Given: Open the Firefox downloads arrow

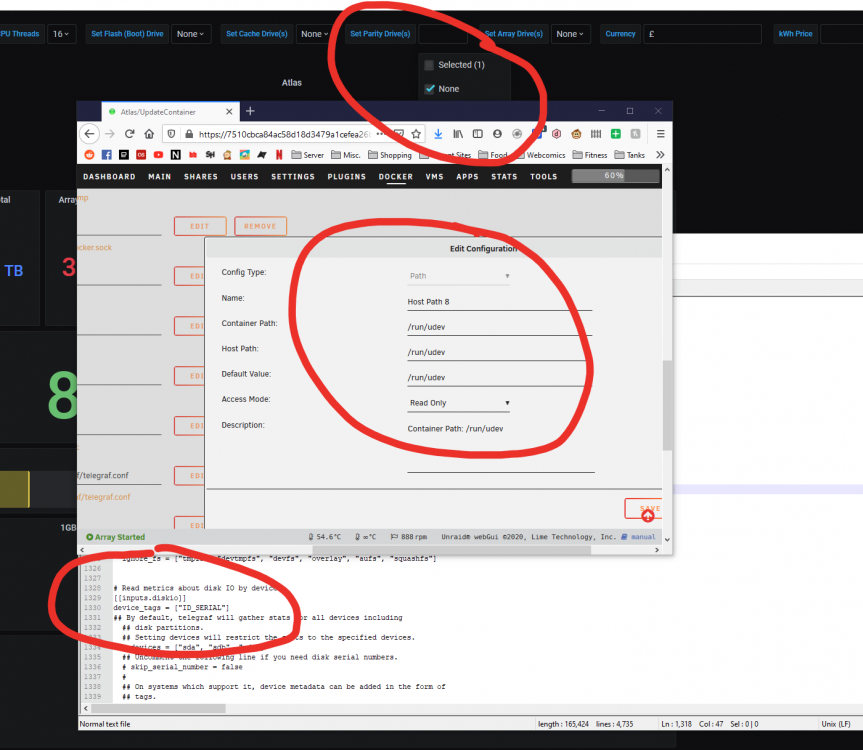Looking at the screenshot, I should 438,134.
